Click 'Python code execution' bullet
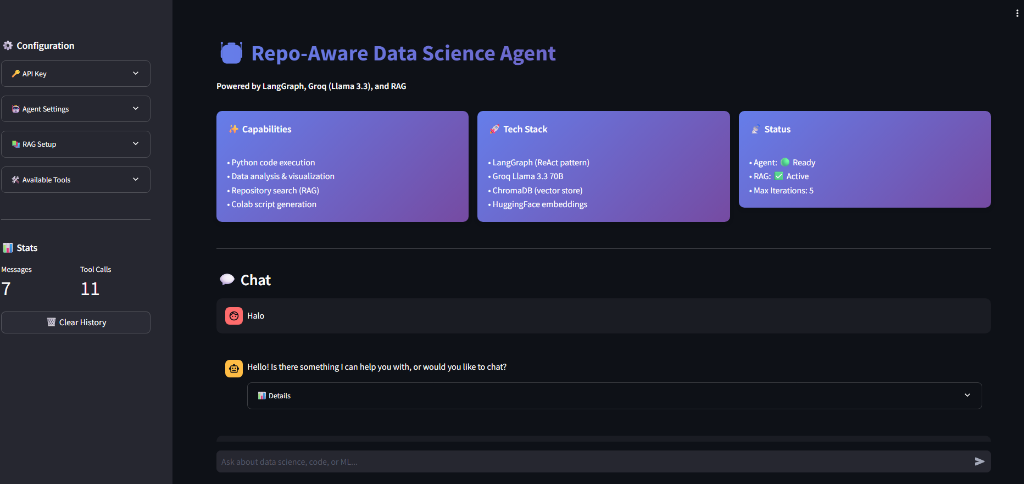1024x484 pixels. tap(271, 163)
